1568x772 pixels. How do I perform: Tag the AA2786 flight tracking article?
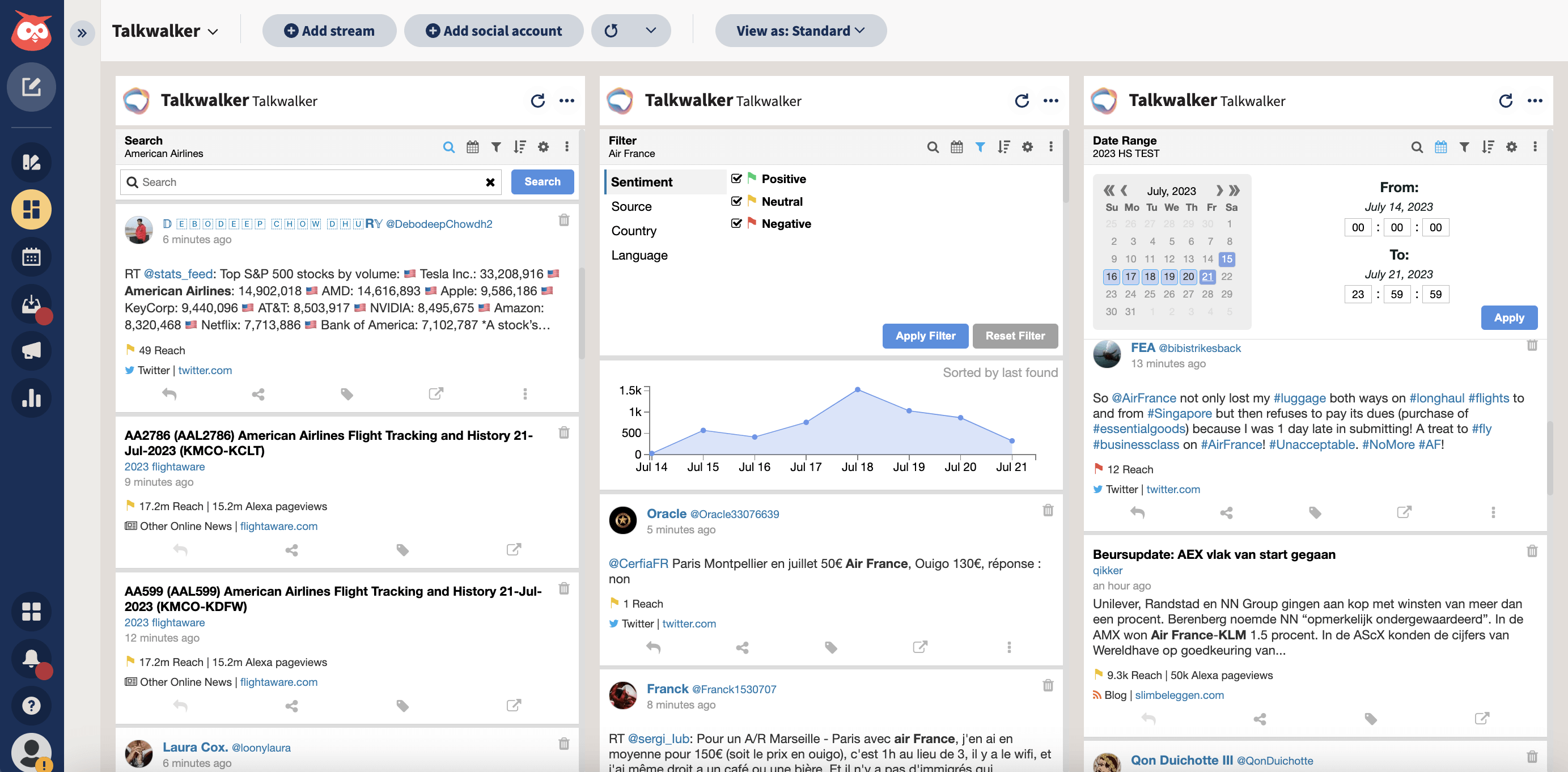[x=402, y=550]
